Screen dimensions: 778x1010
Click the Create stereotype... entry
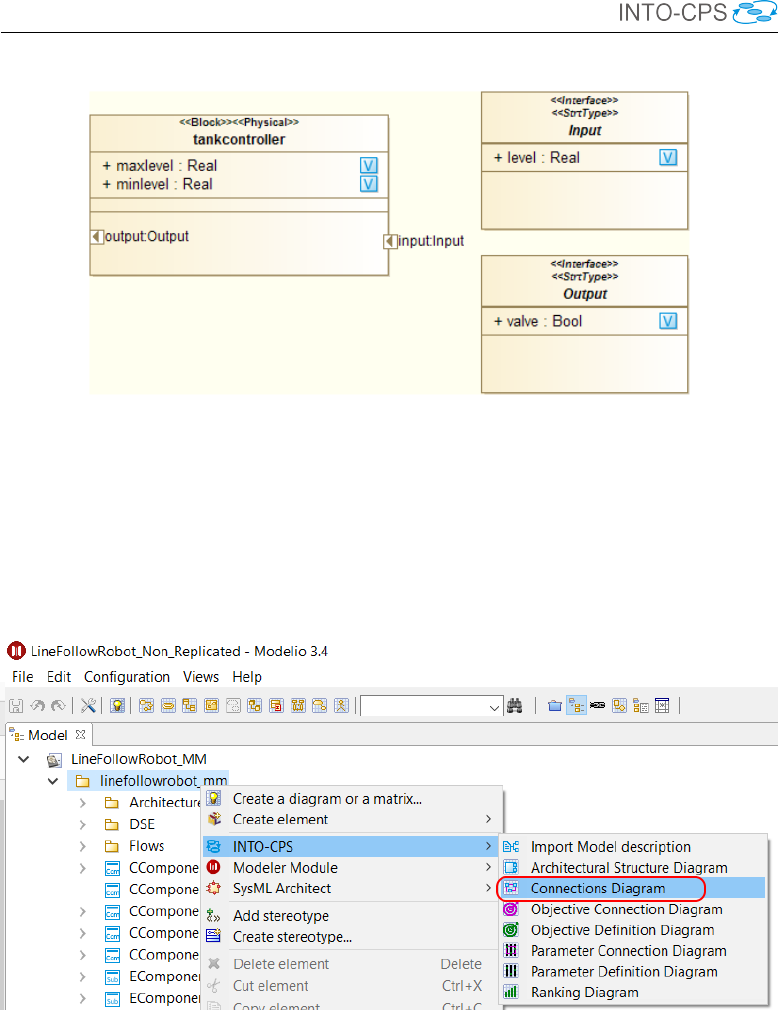[352, 937]
